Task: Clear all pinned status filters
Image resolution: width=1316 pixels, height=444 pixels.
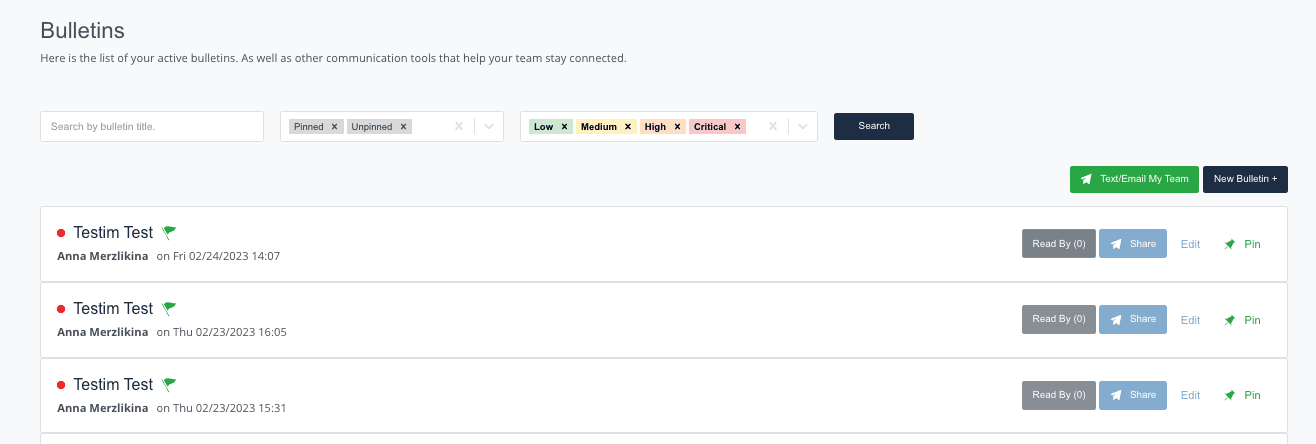Action: (x=458, y=127)
